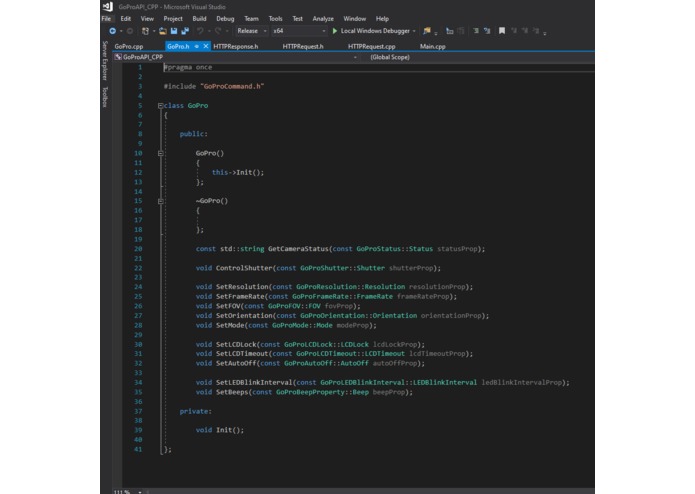Open the Edit menu

click(x=126, y=19)
